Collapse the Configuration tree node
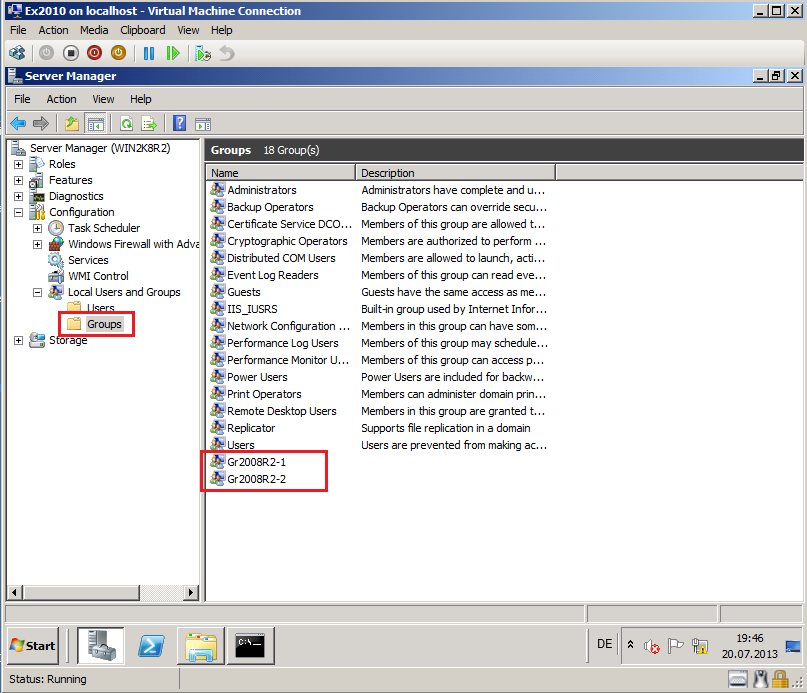This screenshot has height=693, width=807. click(18, 212)
